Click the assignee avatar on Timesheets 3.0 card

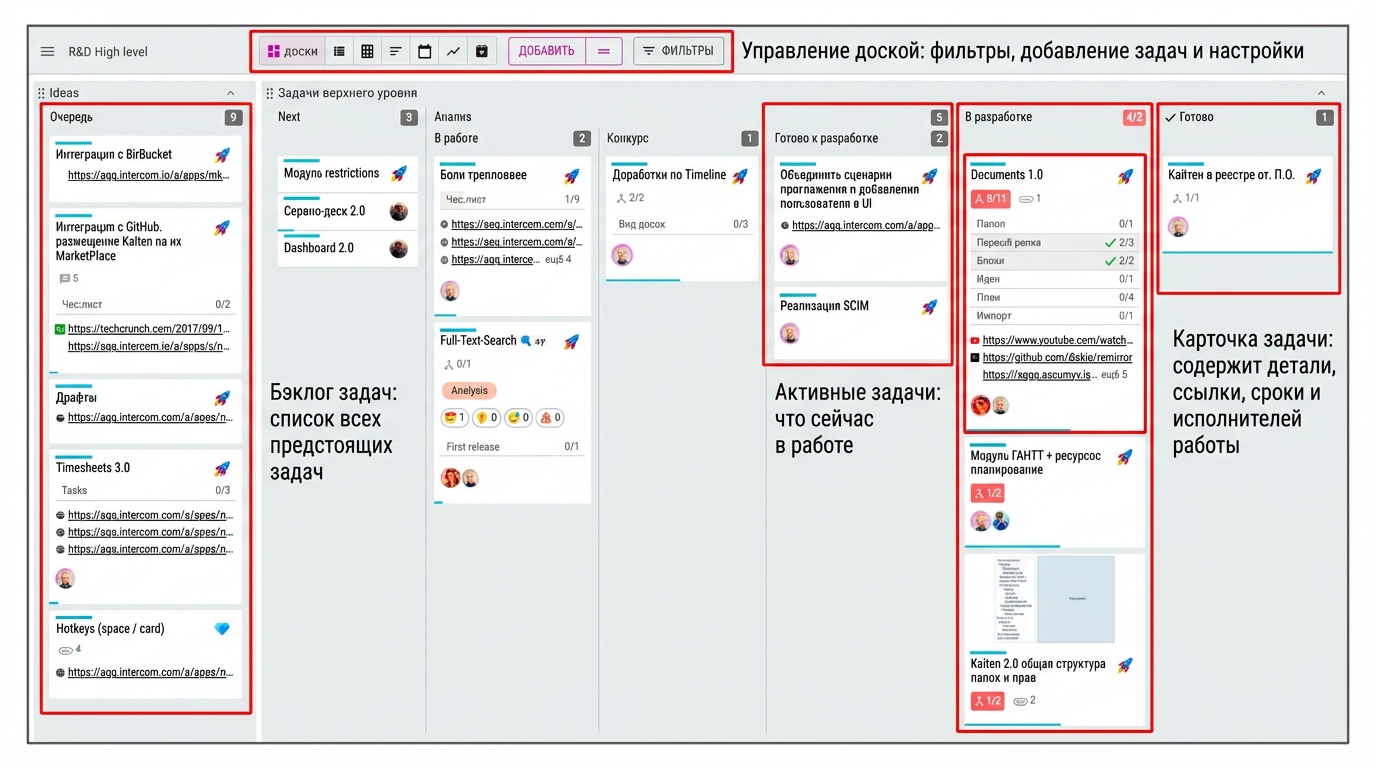(x=65, y=579)
